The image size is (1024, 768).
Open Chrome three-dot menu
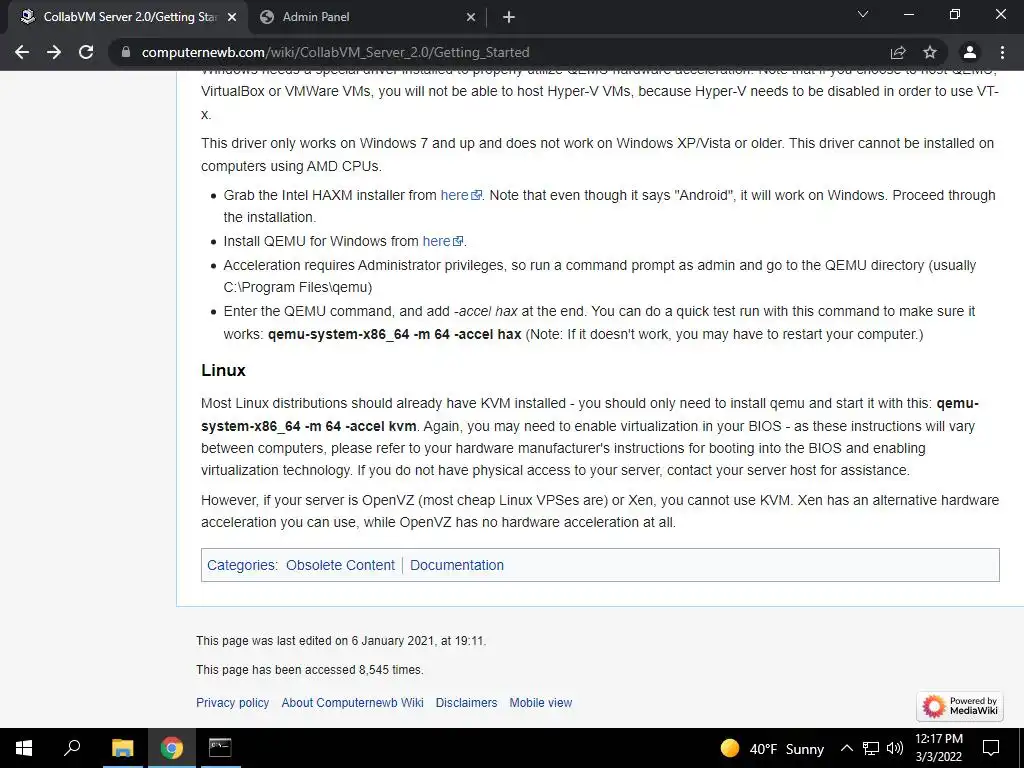coord(1002,52)
